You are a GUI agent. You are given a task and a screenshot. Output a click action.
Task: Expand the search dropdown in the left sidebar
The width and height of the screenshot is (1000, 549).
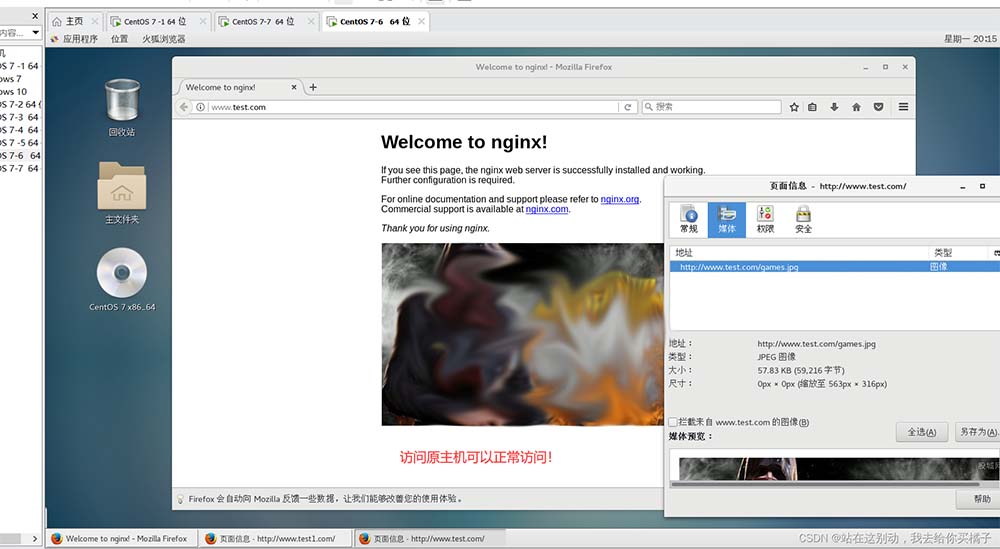[x=36, y=32]
